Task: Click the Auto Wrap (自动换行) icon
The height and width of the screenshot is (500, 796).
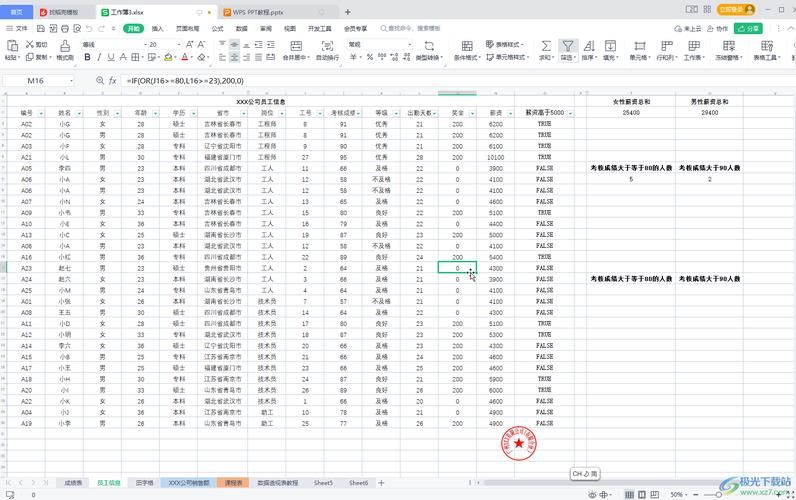Action: coord(327,46)
